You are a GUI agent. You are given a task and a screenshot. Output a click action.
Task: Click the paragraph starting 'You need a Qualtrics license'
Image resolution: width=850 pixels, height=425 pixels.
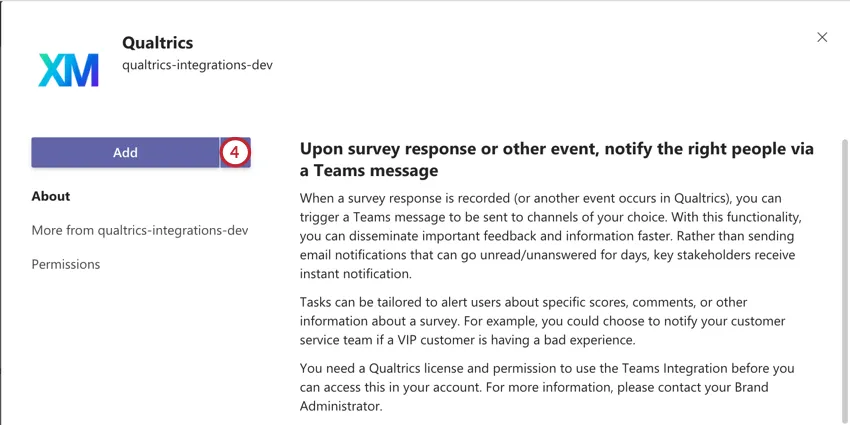[x=546, y=386]
